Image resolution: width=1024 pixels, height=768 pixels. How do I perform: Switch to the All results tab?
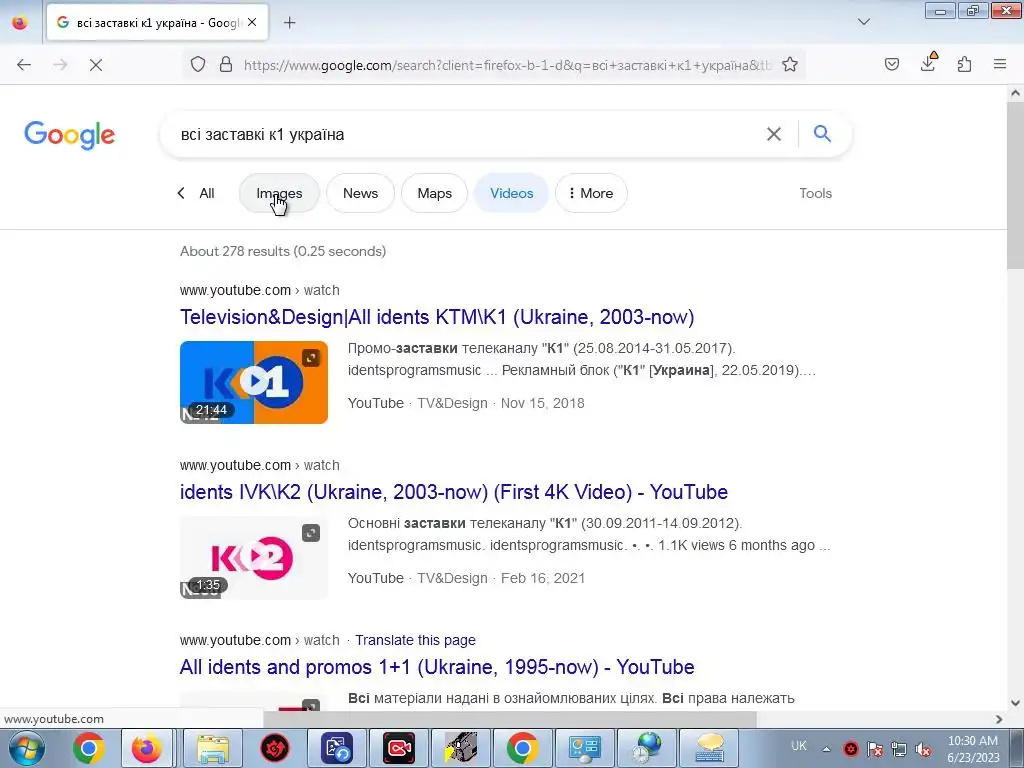(206, 193)
